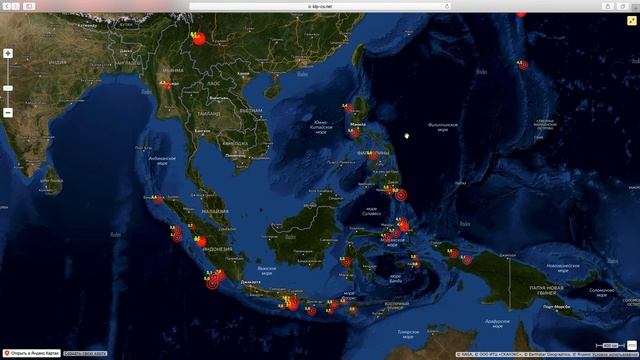This screenshot has height=360, width=640.
Task: Open map in Yandex Maps button
Action: point(31,353)
